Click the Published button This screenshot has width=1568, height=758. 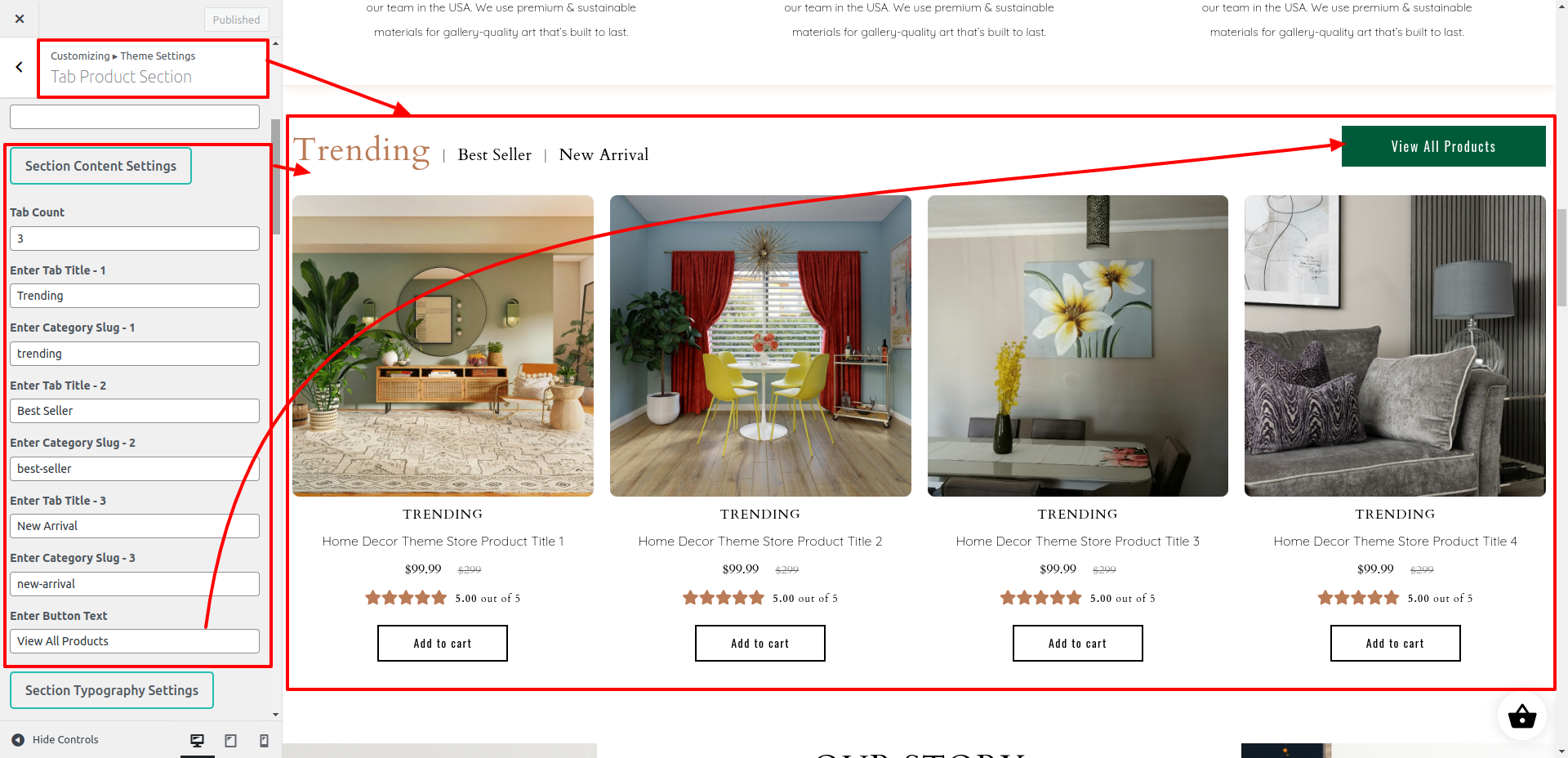pos(236,20)
